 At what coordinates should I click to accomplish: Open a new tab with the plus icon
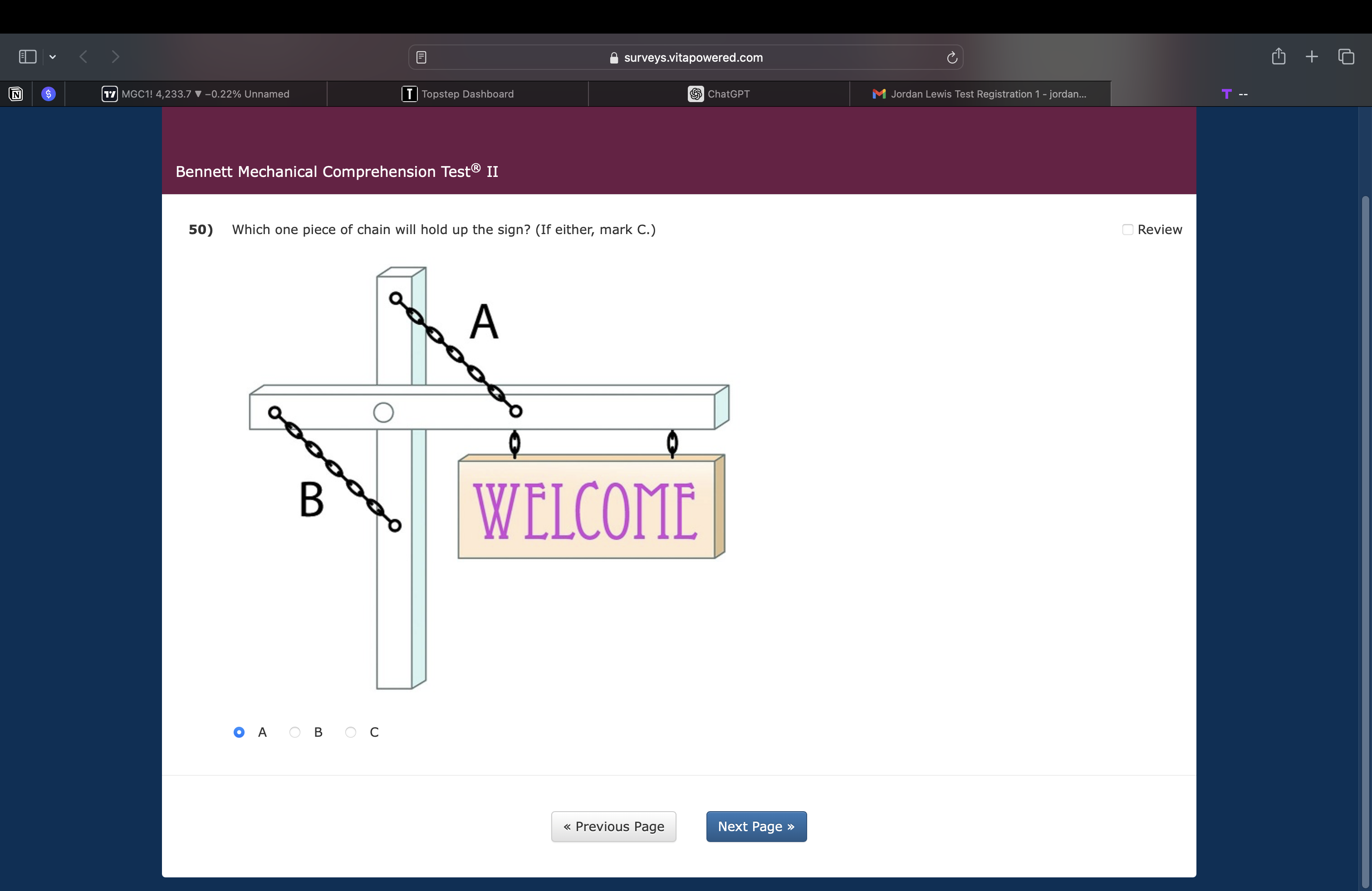pyautogui.click(x=1312, y=56)
